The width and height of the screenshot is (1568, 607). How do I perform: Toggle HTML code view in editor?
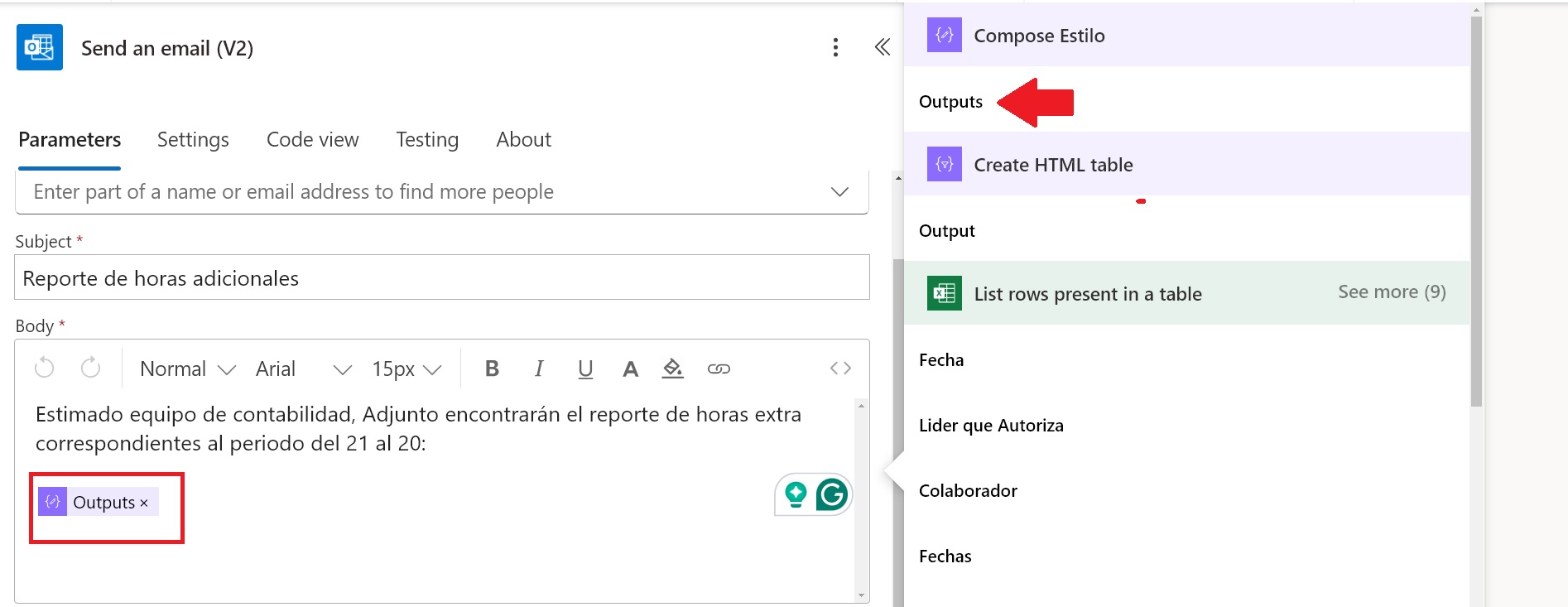click(840, 369)
